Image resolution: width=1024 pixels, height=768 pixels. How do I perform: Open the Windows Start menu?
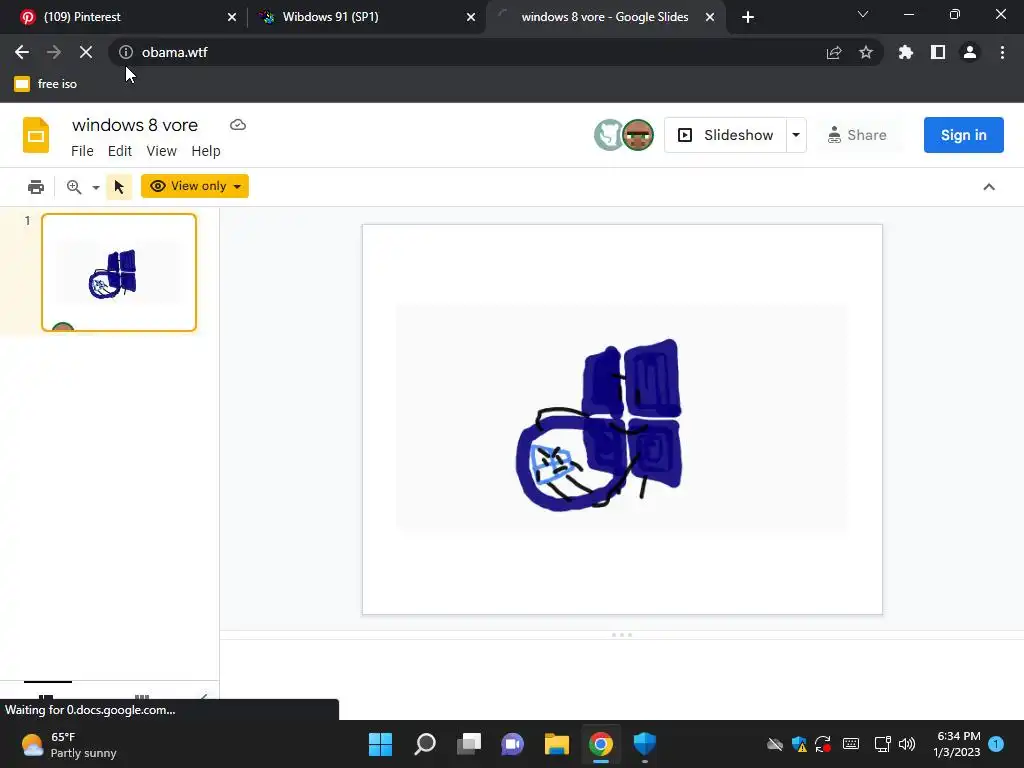(380, 744)
